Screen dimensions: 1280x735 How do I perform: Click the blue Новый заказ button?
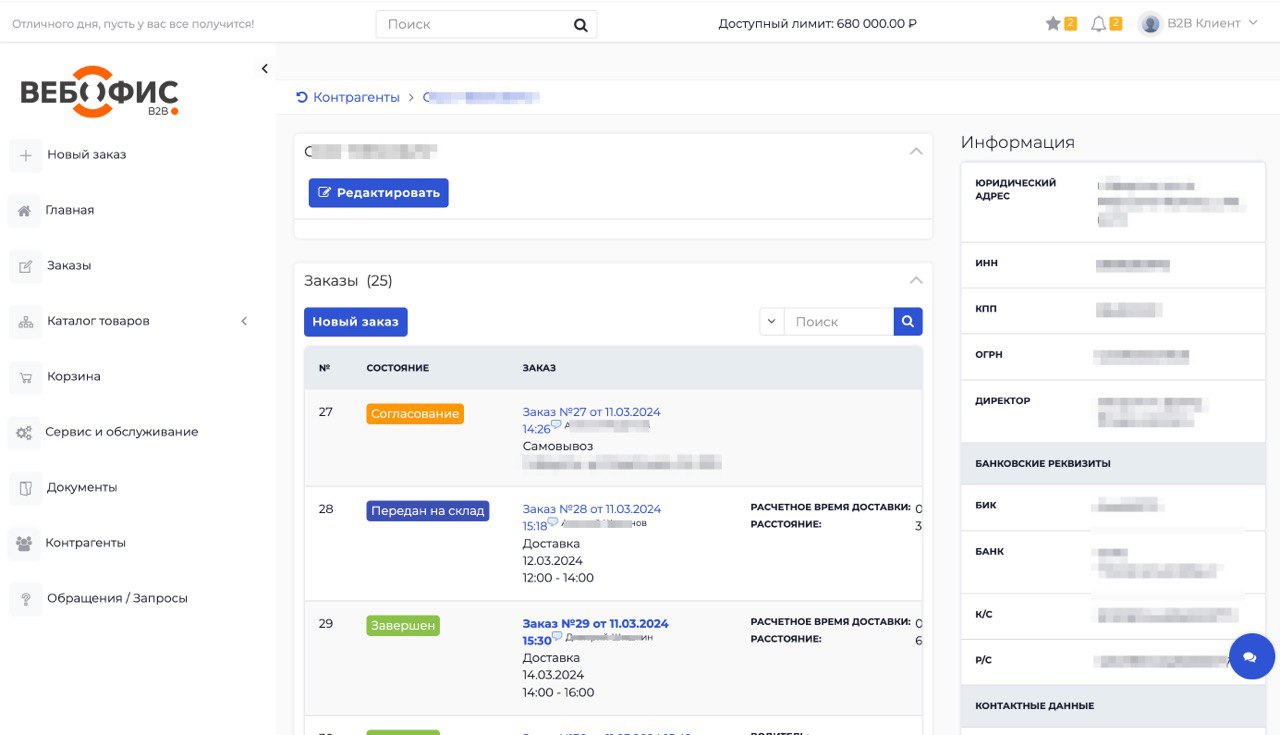(355, 322)
